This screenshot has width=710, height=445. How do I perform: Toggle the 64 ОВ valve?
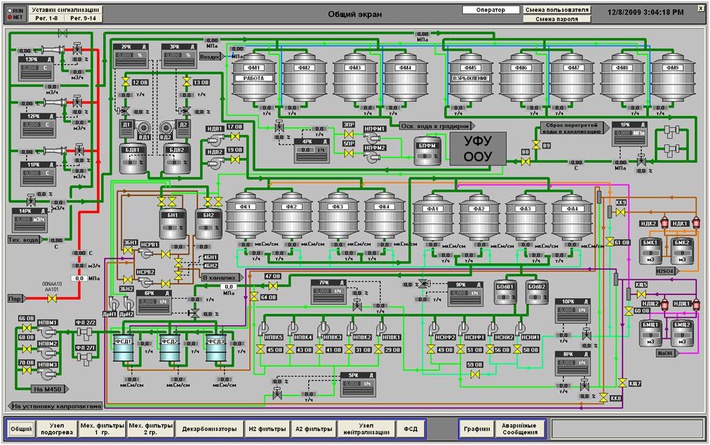click(254, 297)
